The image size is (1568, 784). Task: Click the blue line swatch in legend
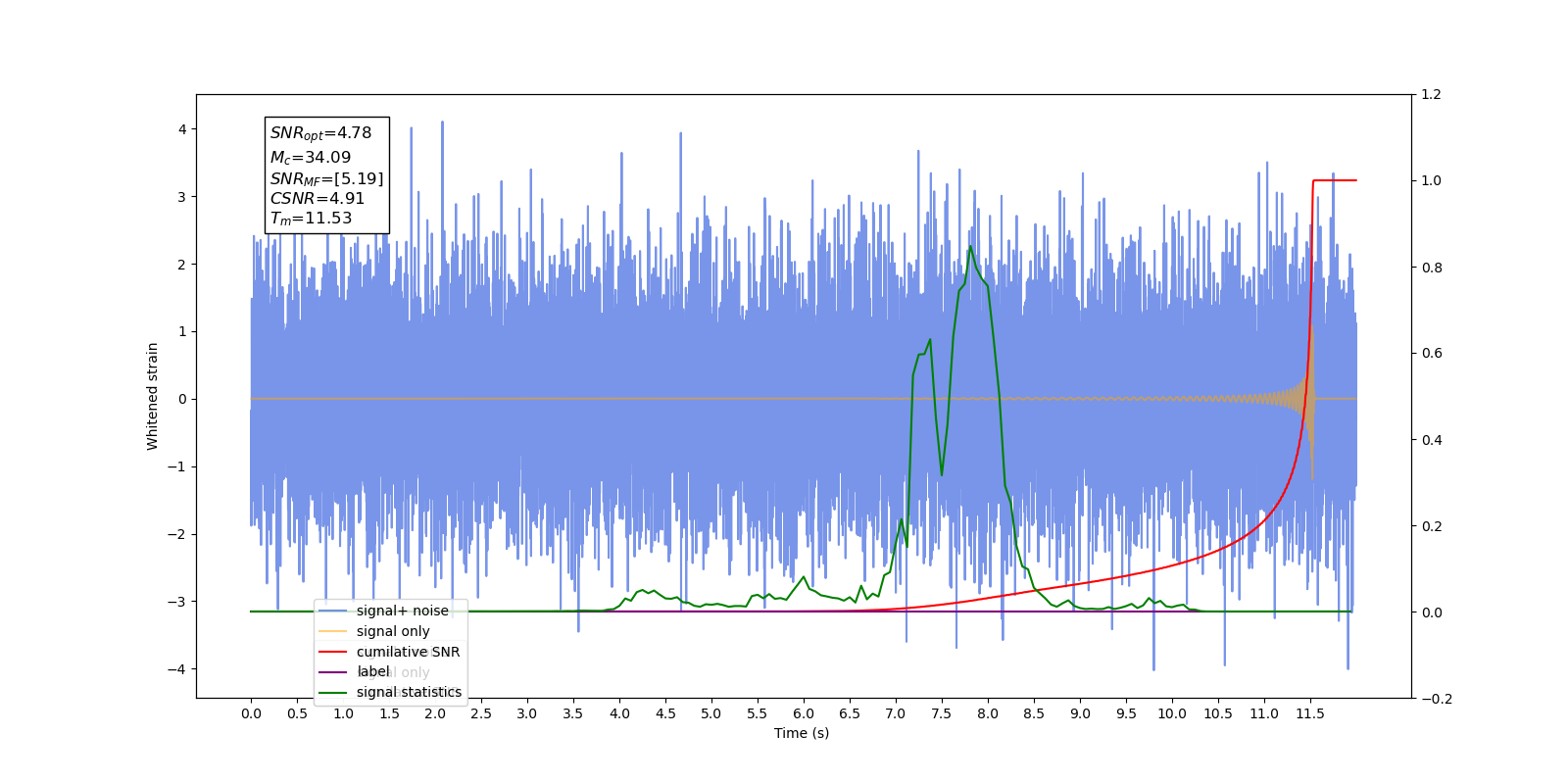point(333,611)
